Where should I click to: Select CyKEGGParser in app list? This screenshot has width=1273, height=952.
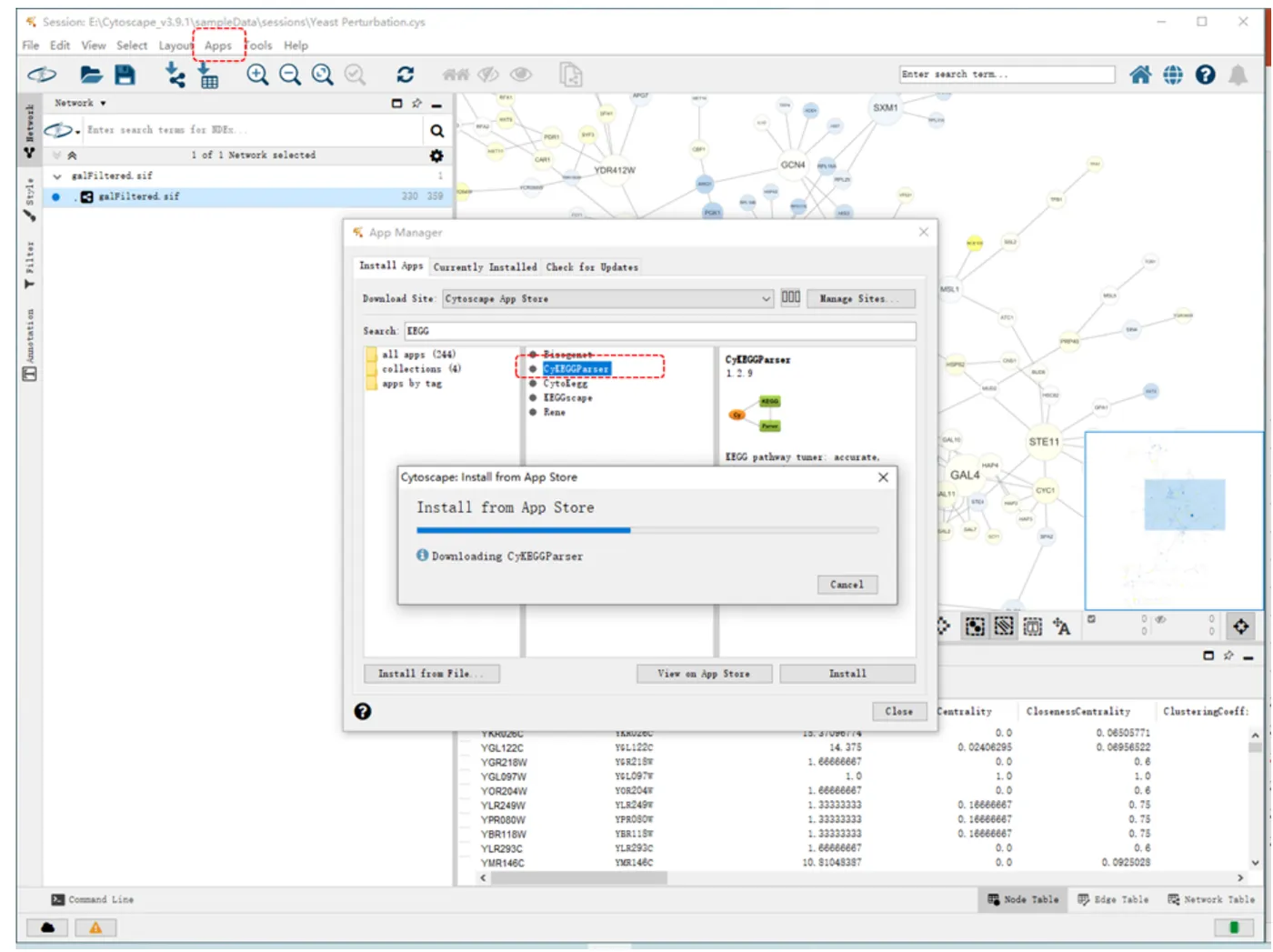pos(576,369)
